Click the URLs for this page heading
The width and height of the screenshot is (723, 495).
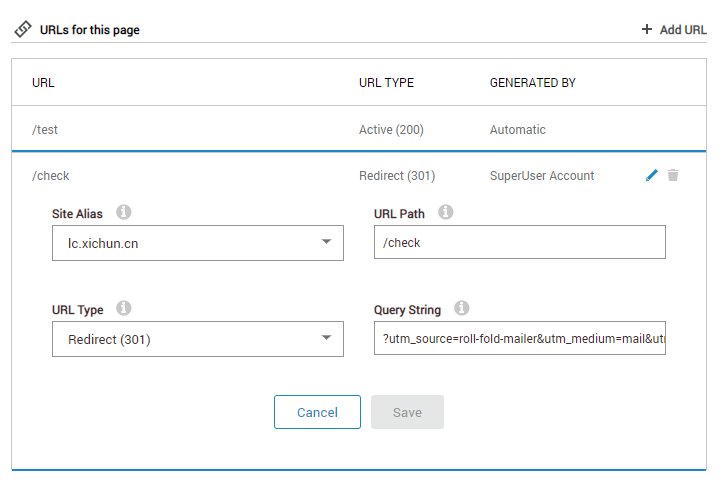89,30
